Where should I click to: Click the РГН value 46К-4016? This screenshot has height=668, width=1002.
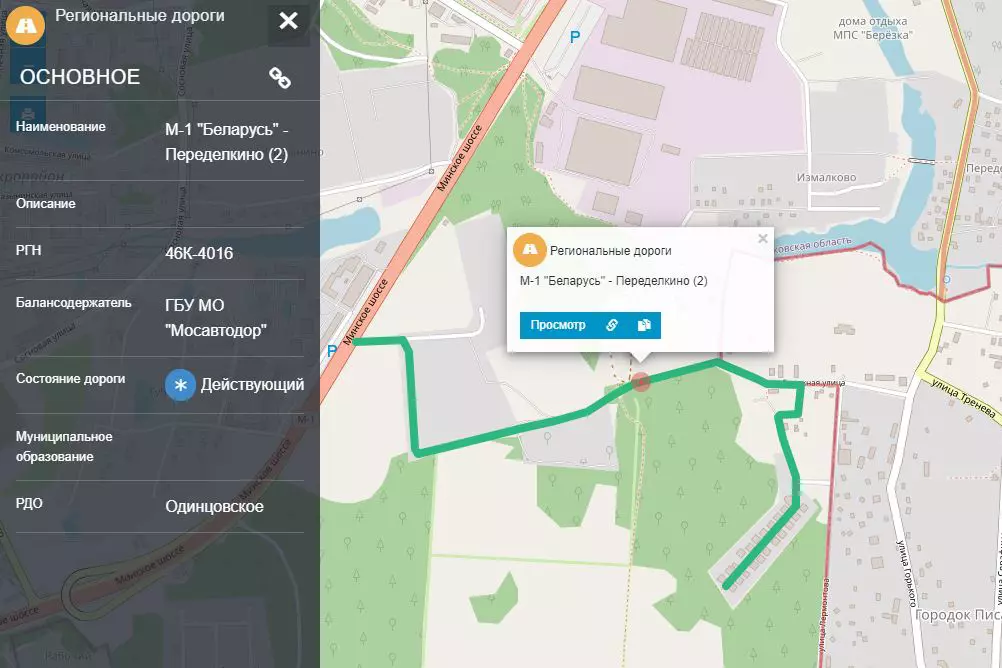pos(199,253)
